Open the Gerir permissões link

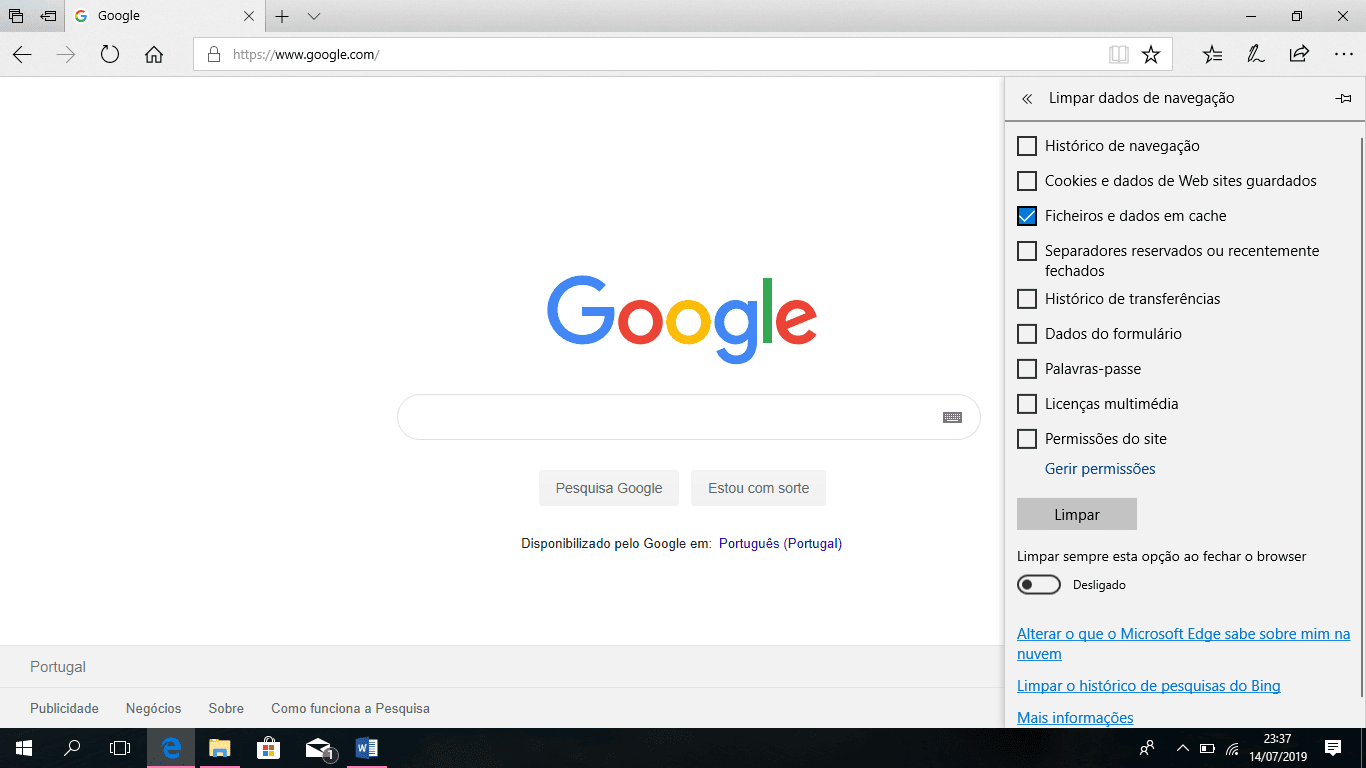click(1099, 468)
